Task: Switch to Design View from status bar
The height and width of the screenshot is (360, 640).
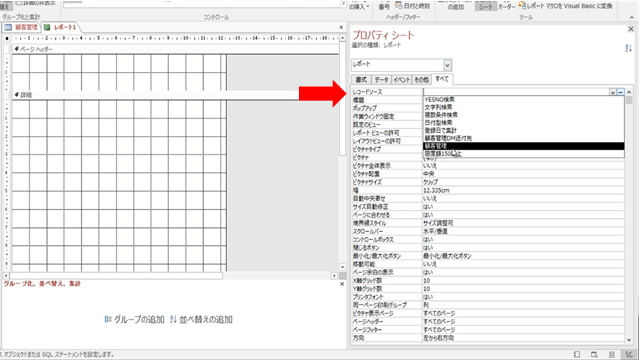Action: coord(629,354)
